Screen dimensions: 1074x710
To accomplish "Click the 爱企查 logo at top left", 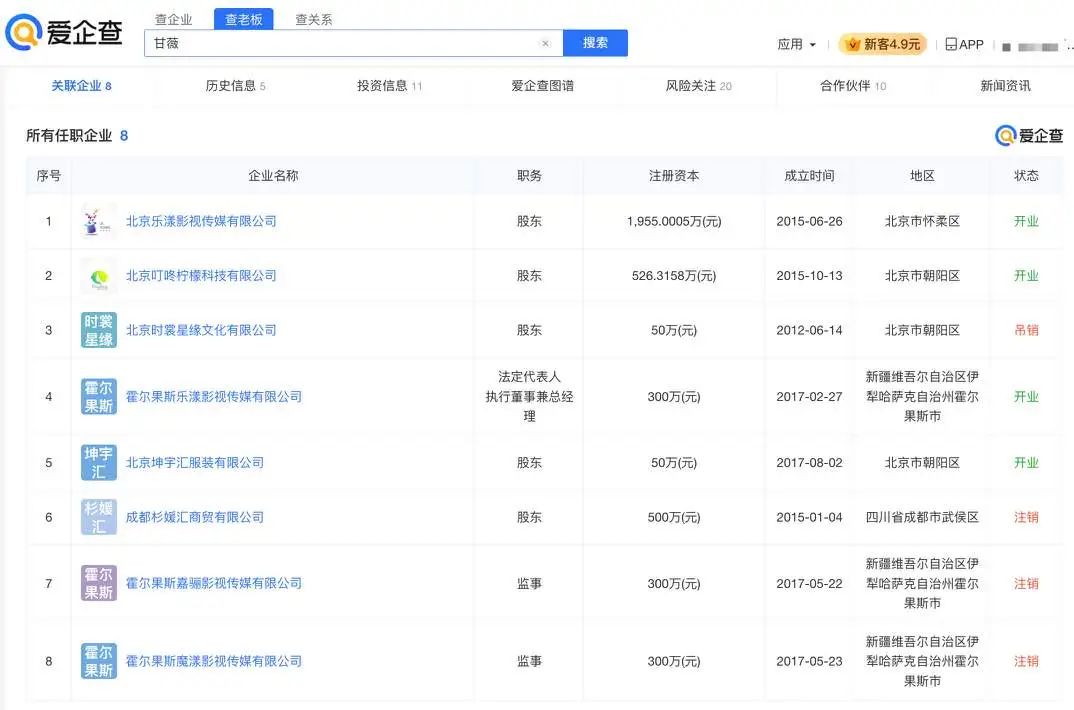I will coord(64,32).
